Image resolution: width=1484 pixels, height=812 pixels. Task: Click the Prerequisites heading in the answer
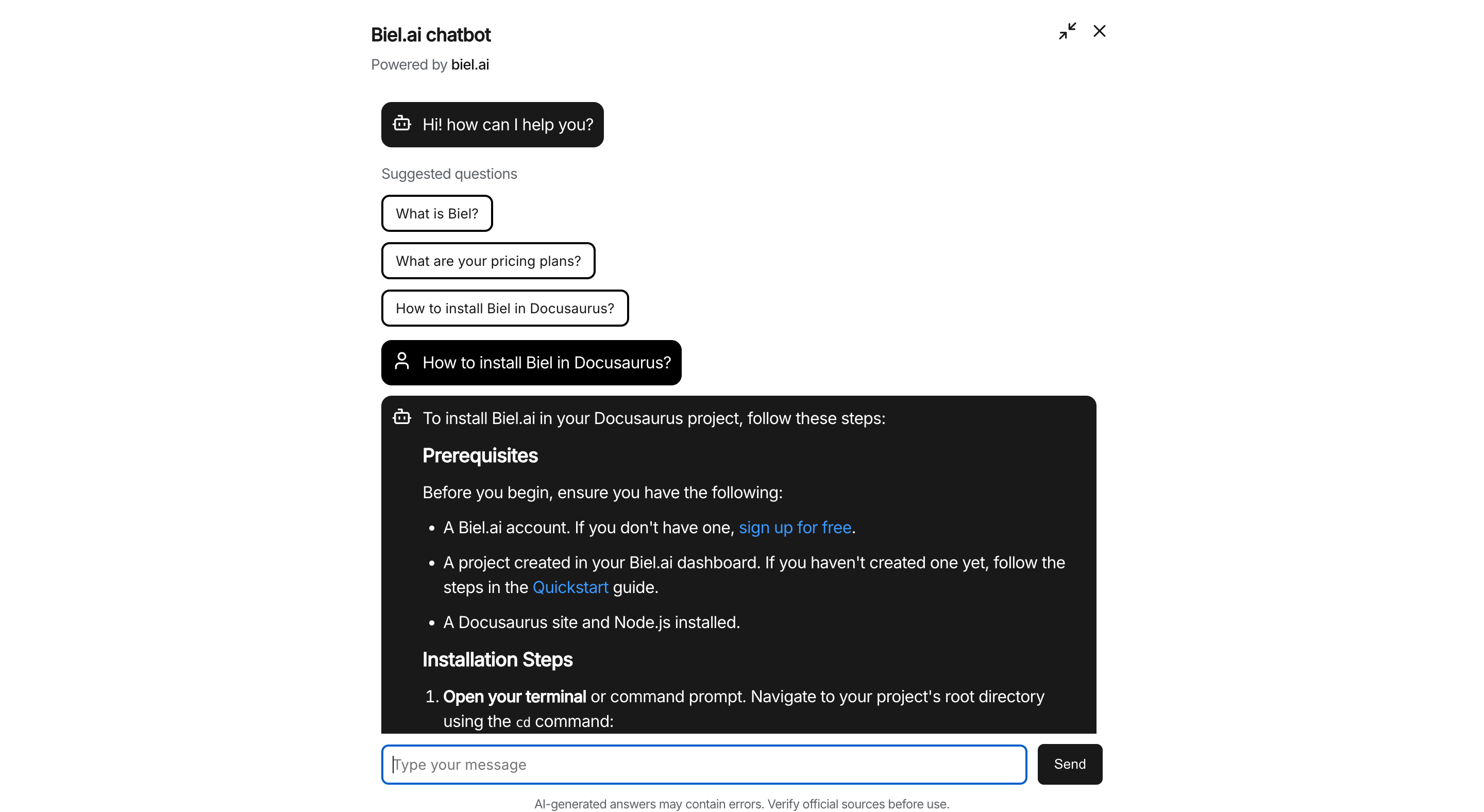(479, 455)
